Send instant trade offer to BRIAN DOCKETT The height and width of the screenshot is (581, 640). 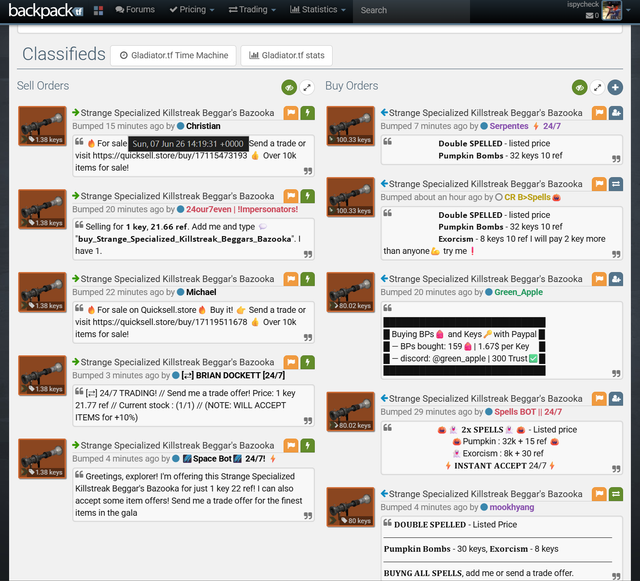click(308, 363)
